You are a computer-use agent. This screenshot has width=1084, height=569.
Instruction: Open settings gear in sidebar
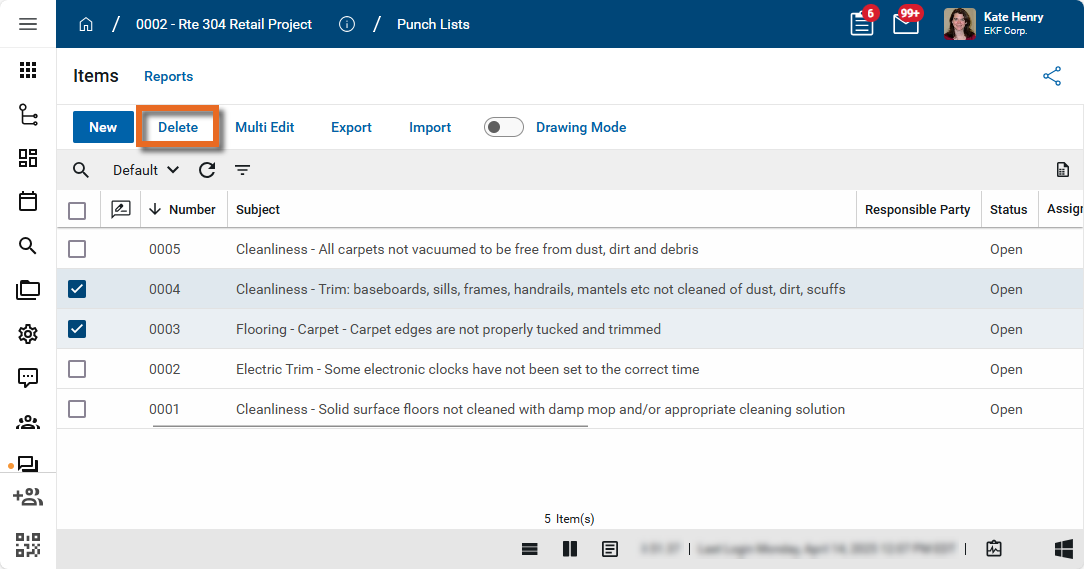point(28,334)
